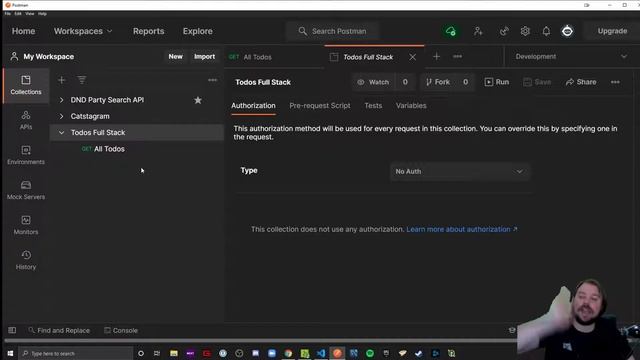Switch to the Pre-request Script tab
This screenshot has height=360, width=640.
(x=320, y=106)
